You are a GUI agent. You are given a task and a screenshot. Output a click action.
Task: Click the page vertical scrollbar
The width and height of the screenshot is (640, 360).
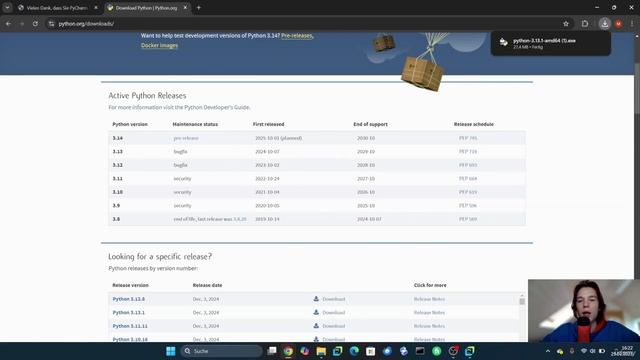pos(637,90)
